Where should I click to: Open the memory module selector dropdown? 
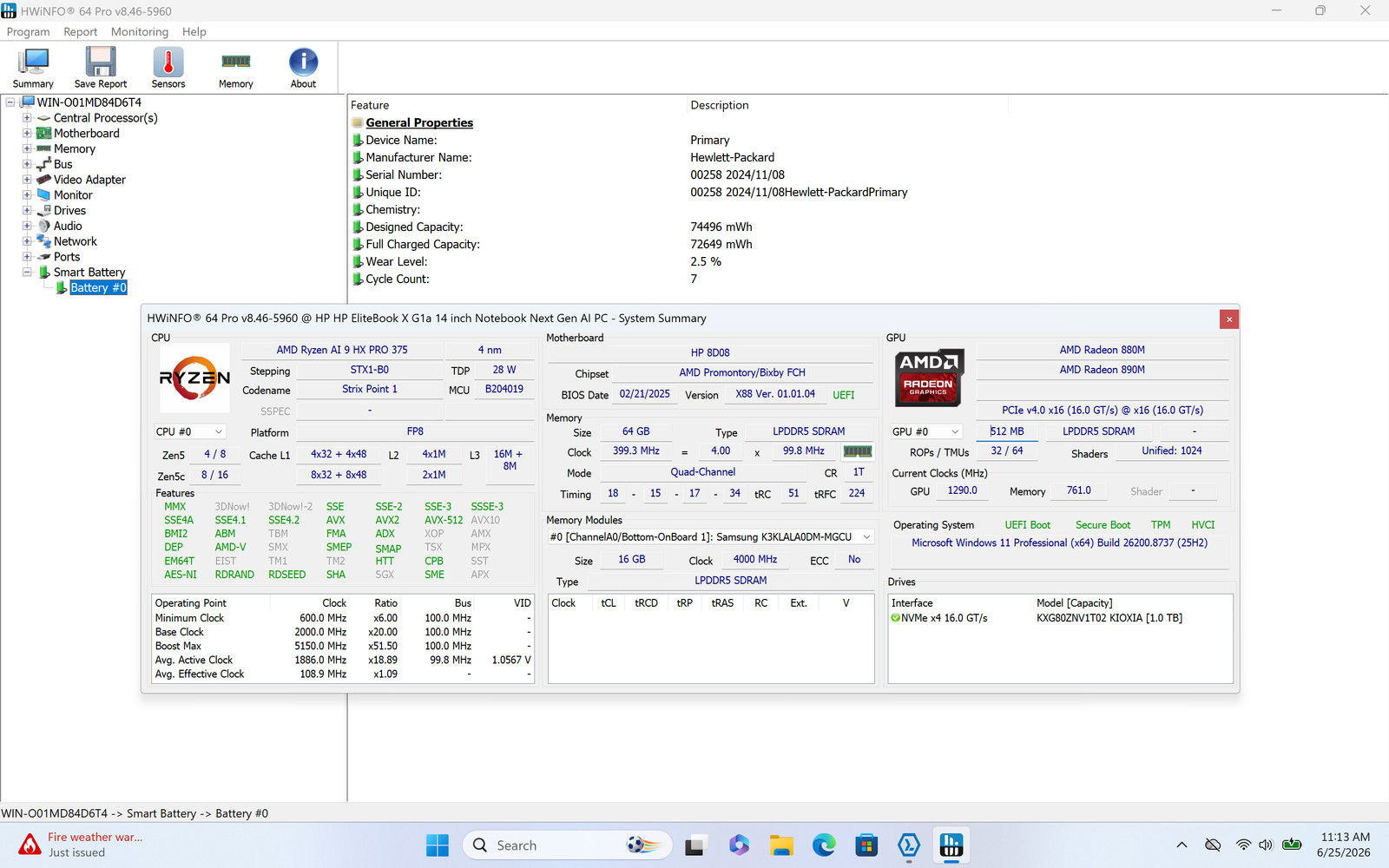(x=710, y=537)
